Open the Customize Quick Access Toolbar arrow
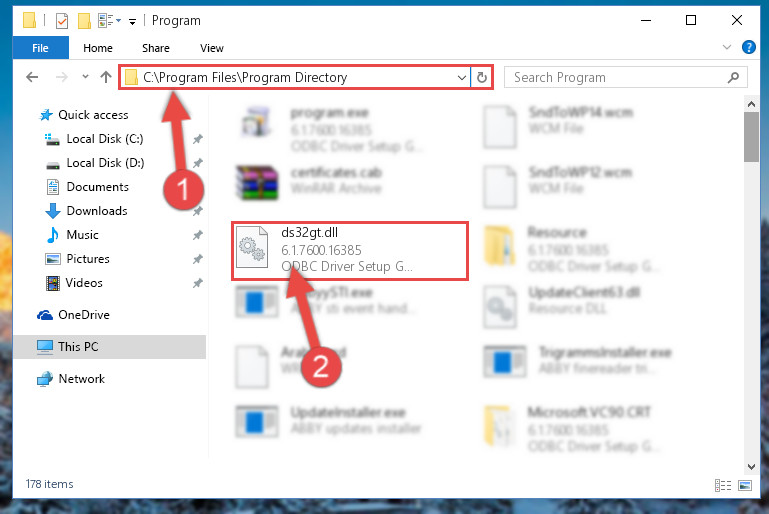 [132, 21]
